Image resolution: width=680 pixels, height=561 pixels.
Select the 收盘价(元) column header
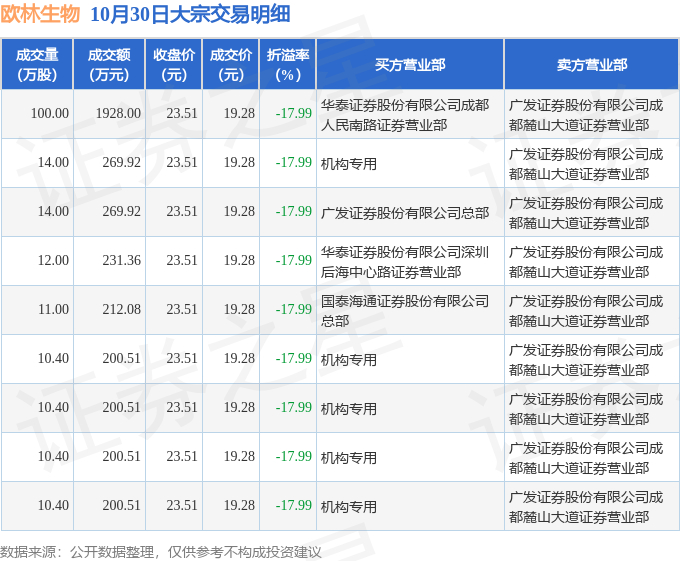[174, 65]
